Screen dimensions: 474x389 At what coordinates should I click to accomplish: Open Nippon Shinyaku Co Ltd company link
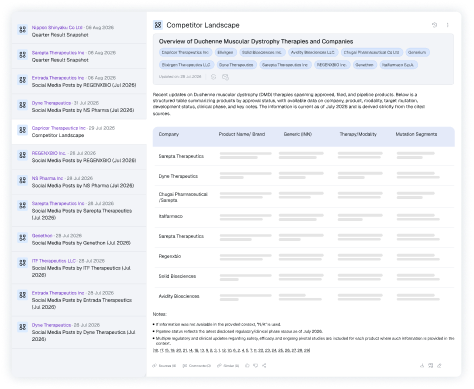57,27
